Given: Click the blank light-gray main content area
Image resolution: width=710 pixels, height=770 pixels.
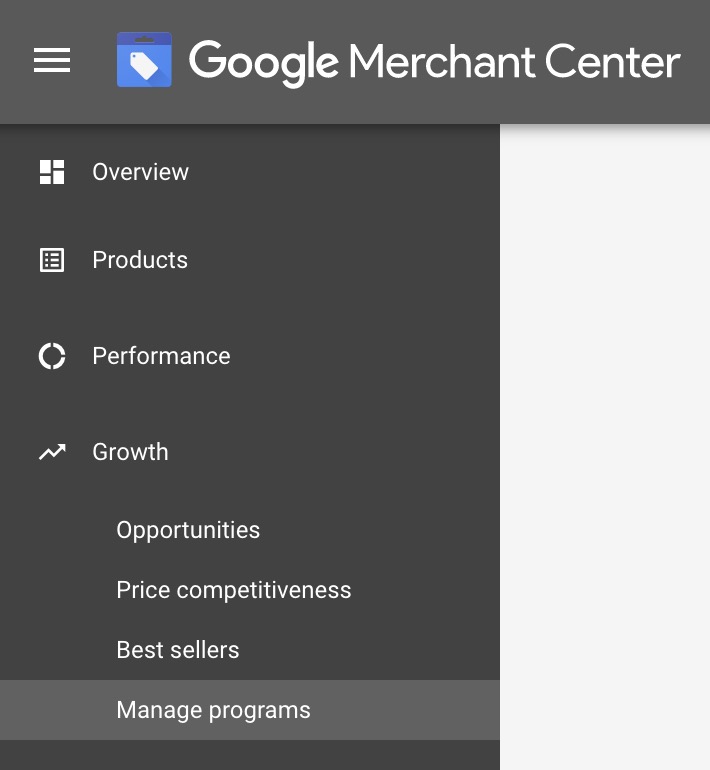Looking at the screenshot, I should coord(605,450).
